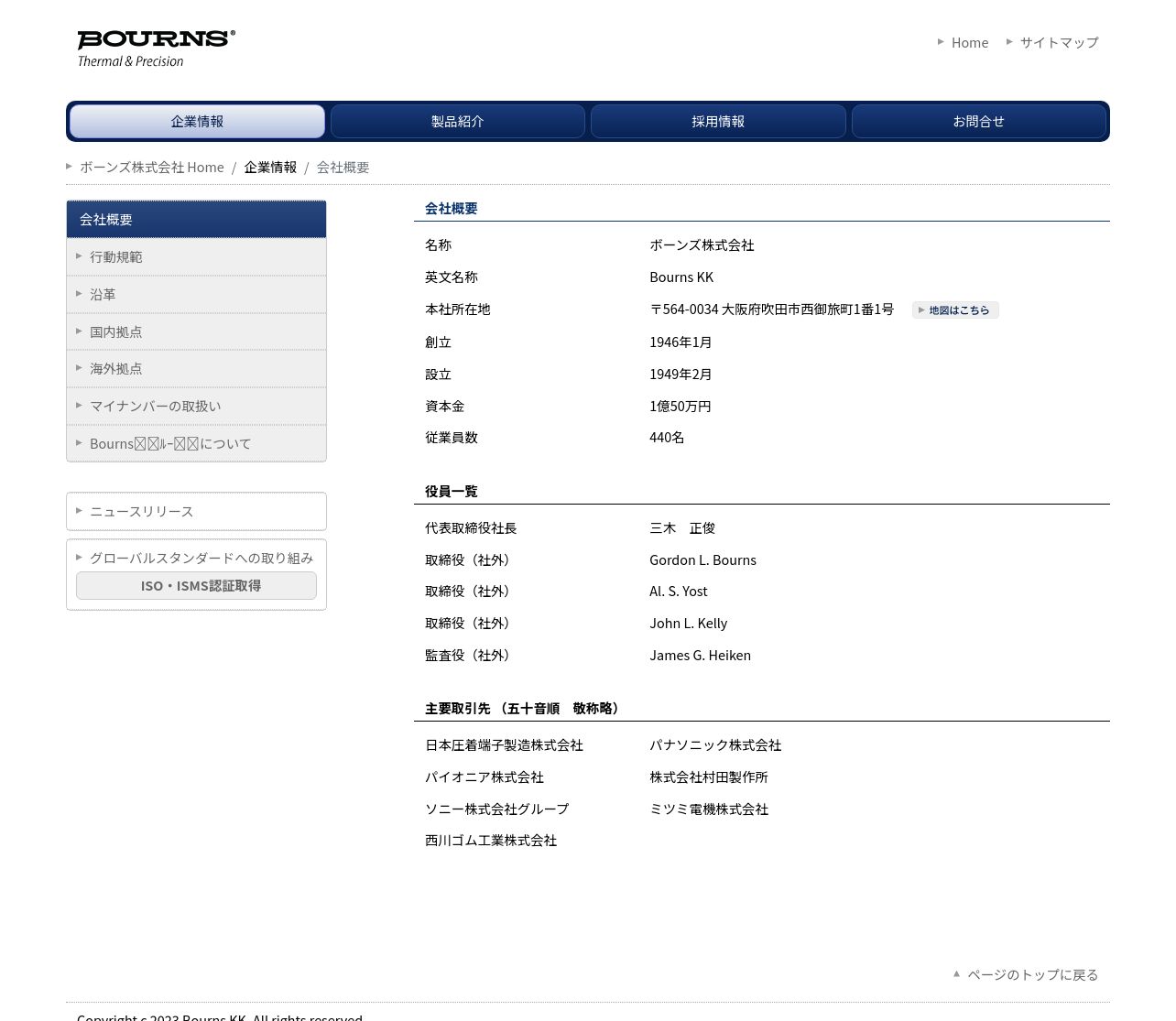This screenshot has width=1176, height=1021.
Task: Open 沿革 in the sidebar
Action: click(196, 295)
